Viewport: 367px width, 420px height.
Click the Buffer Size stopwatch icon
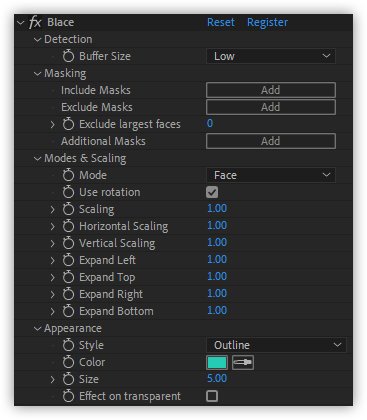tap(68, 56)
